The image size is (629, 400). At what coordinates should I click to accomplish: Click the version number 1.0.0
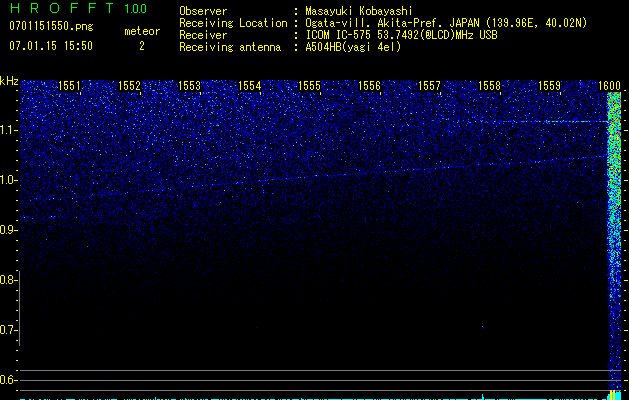pos(135,9)
